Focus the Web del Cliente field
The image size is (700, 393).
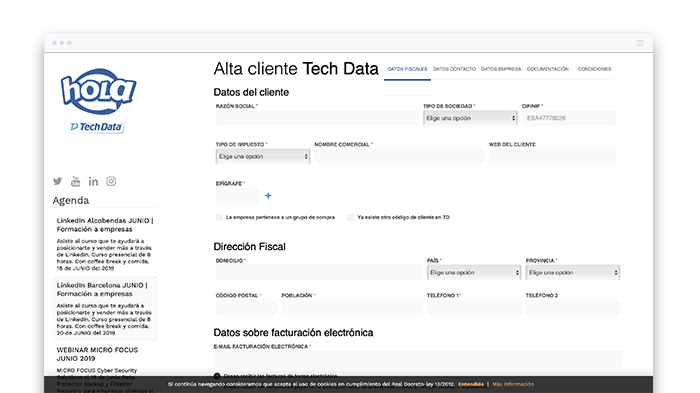click(x=553, y=157)
